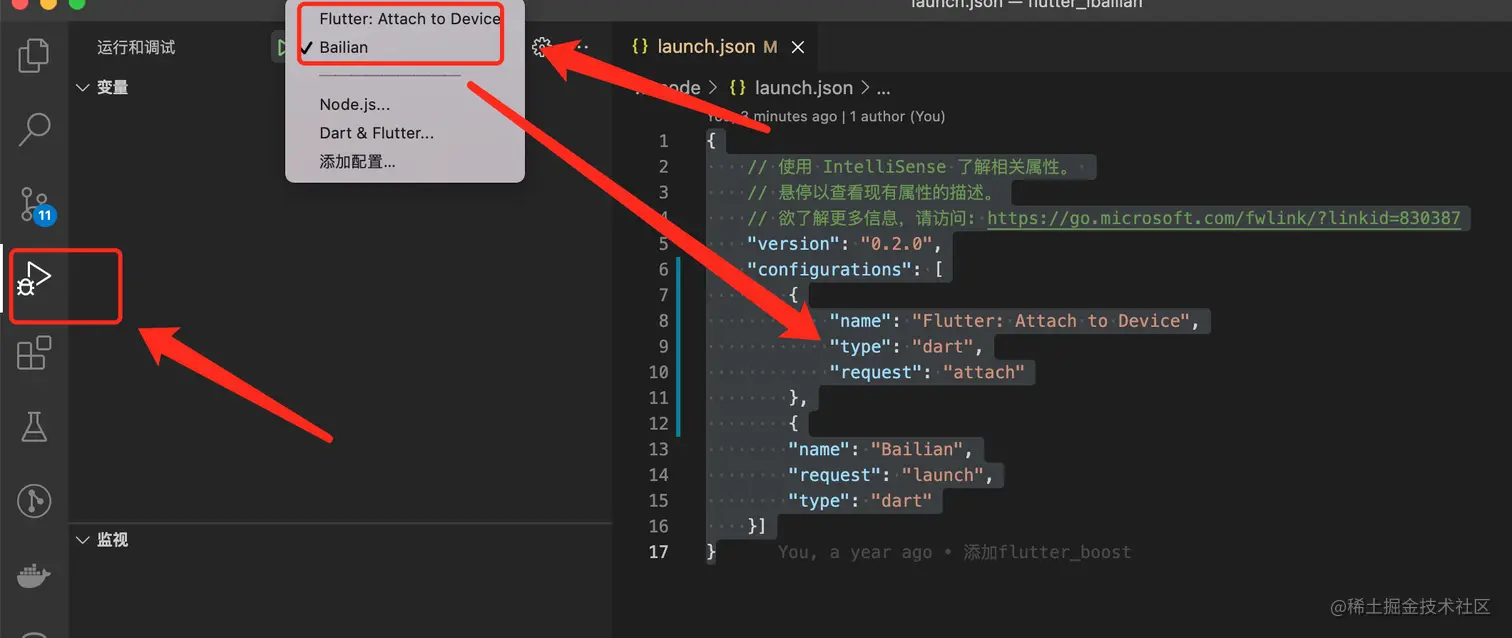Click the "Bailian" name value in code

click(x=917, y=450)
